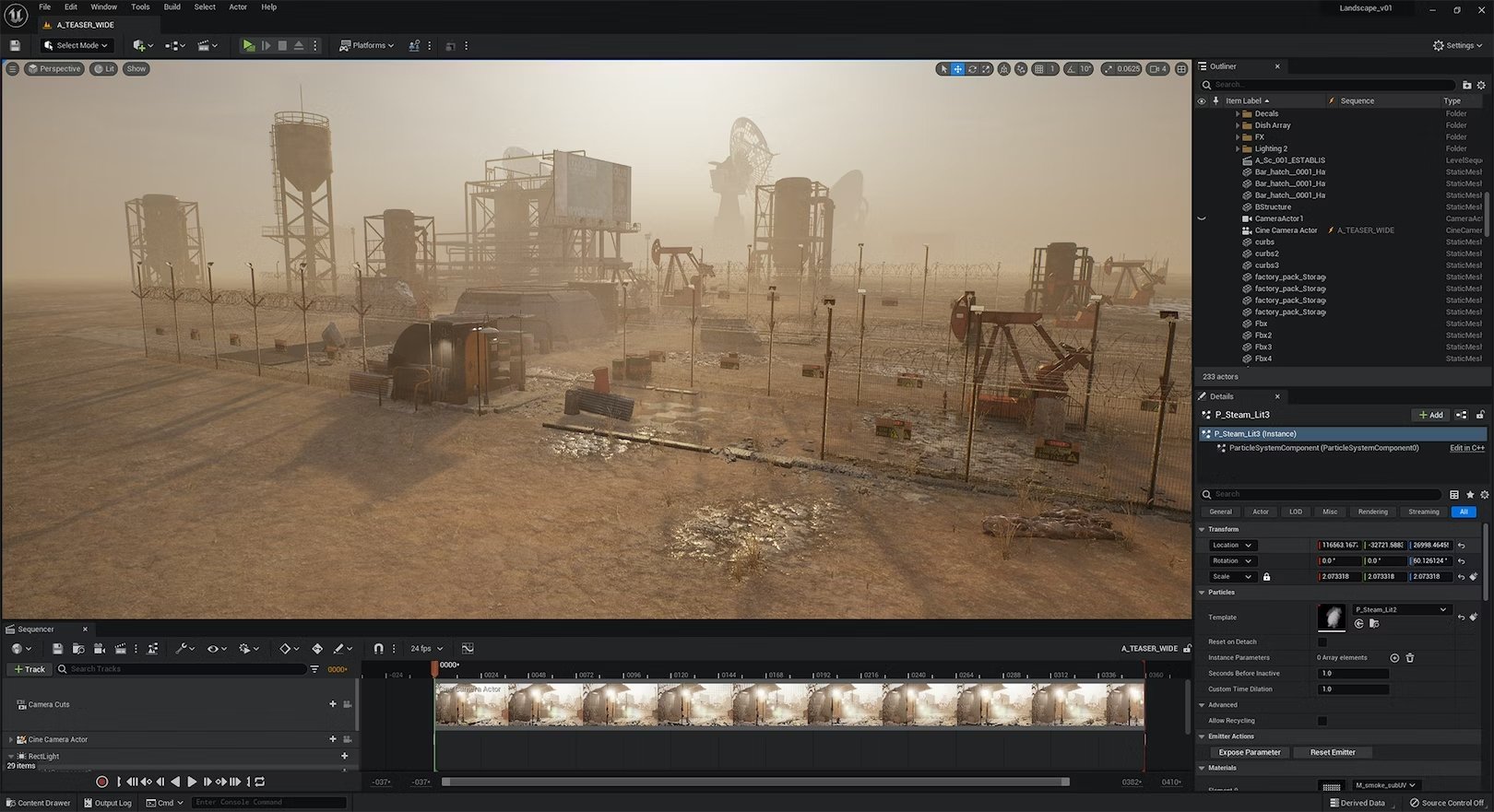Screen dimensions: 1494x812
Task: Click the Sequencer render movie clapper icon
Action: 121,649
